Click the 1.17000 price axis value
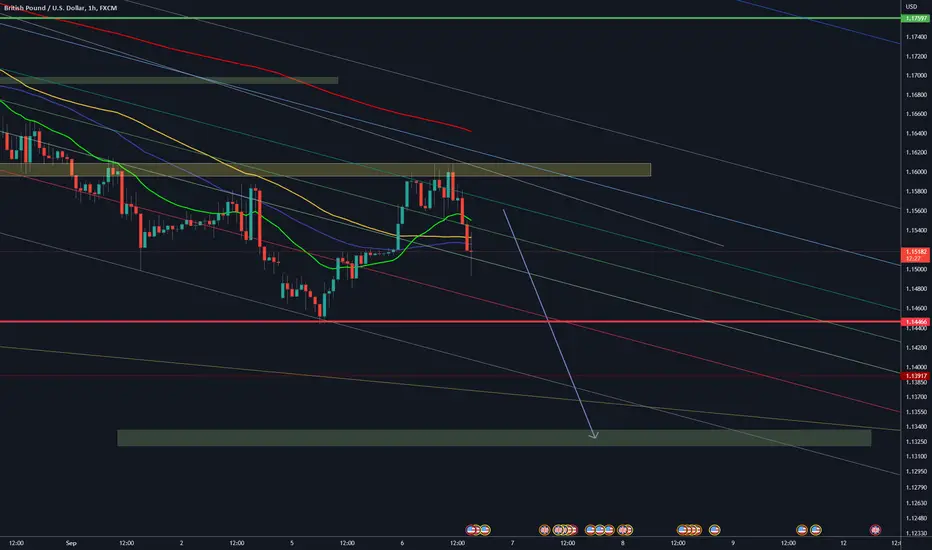932x550 pixels. coord(916,76)
